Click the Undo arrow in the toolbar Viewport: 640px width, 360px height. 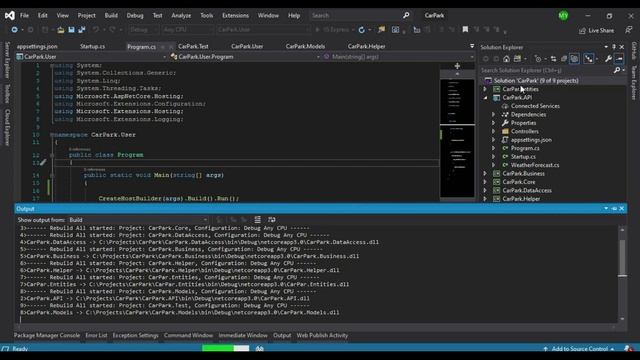coord(96,30)
